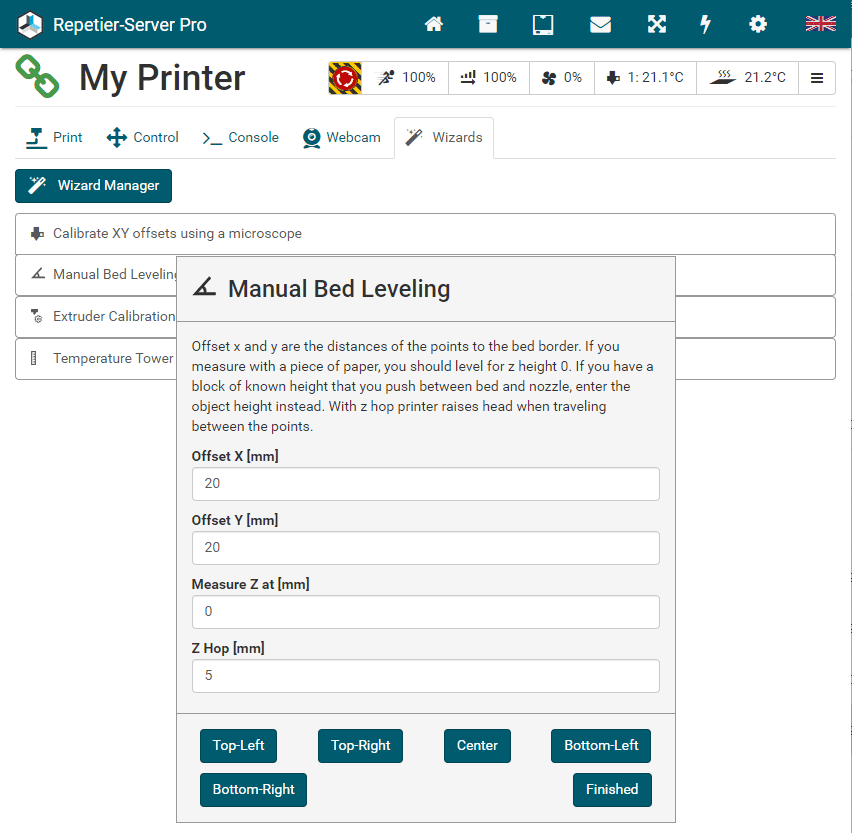The width and height of the screenshot is (852, 833).
Task: Click the tablet icon in navbar
Action: point(543,24)
